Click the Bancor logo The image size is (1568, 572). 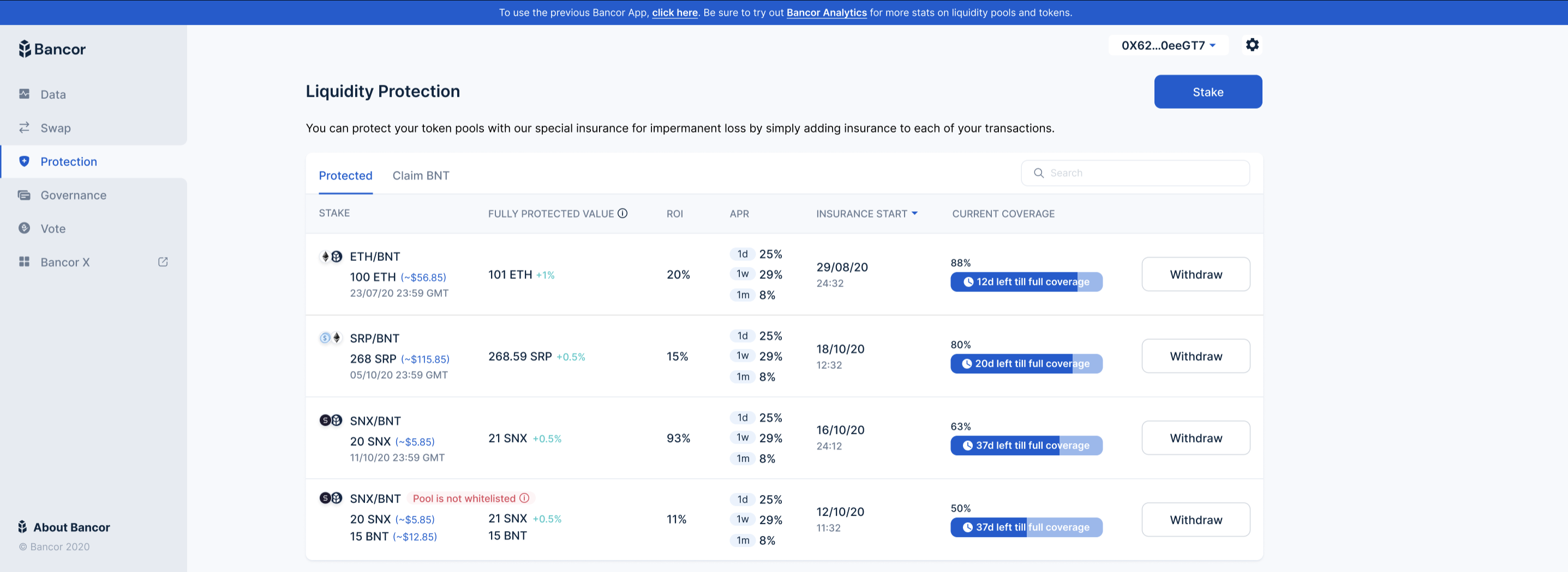pos(52,49)
